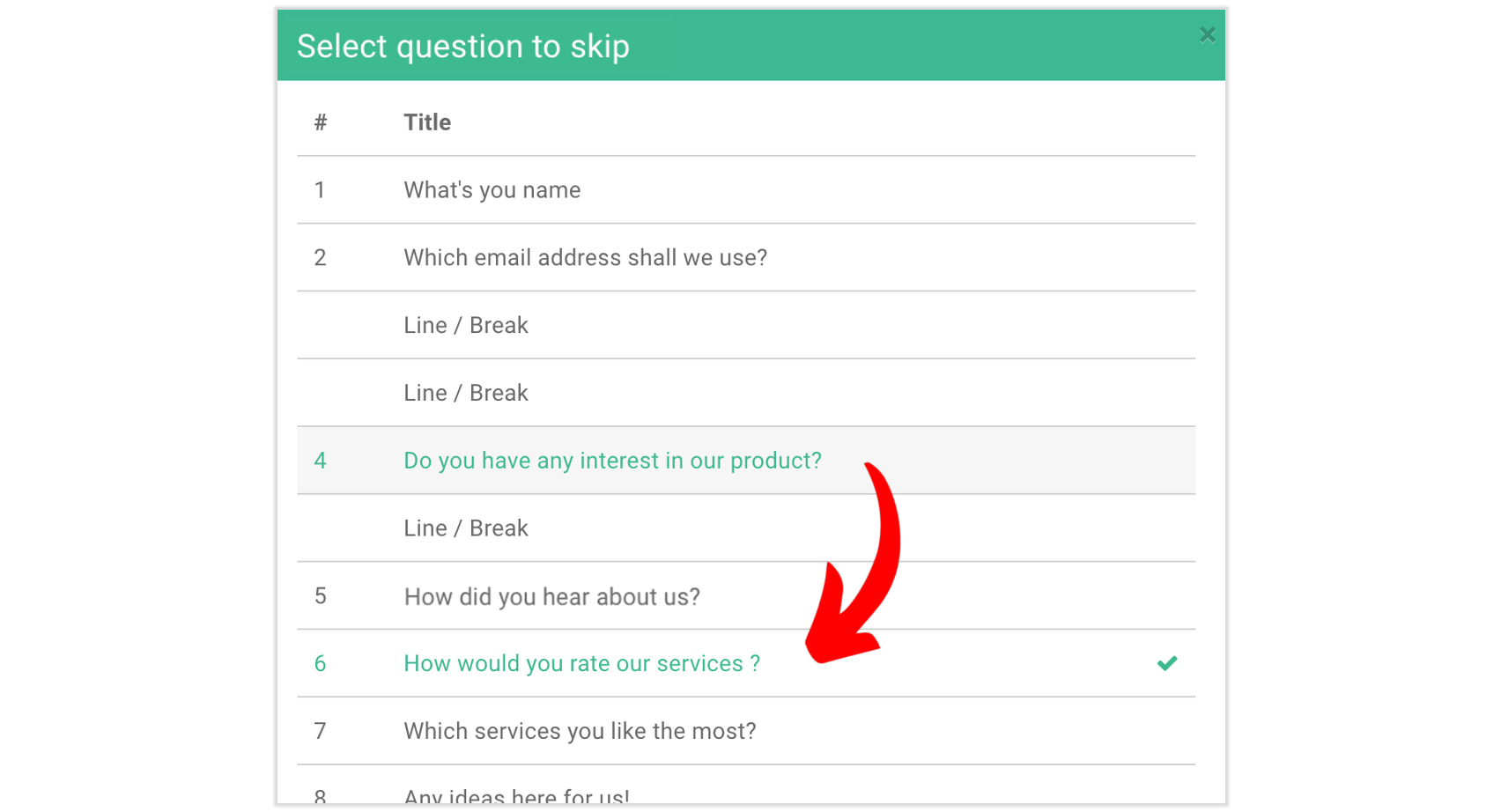Screen dimensions: 1501x812
Task: Close the Select question to skip dialog
Action: click(x=1207, y=34)
